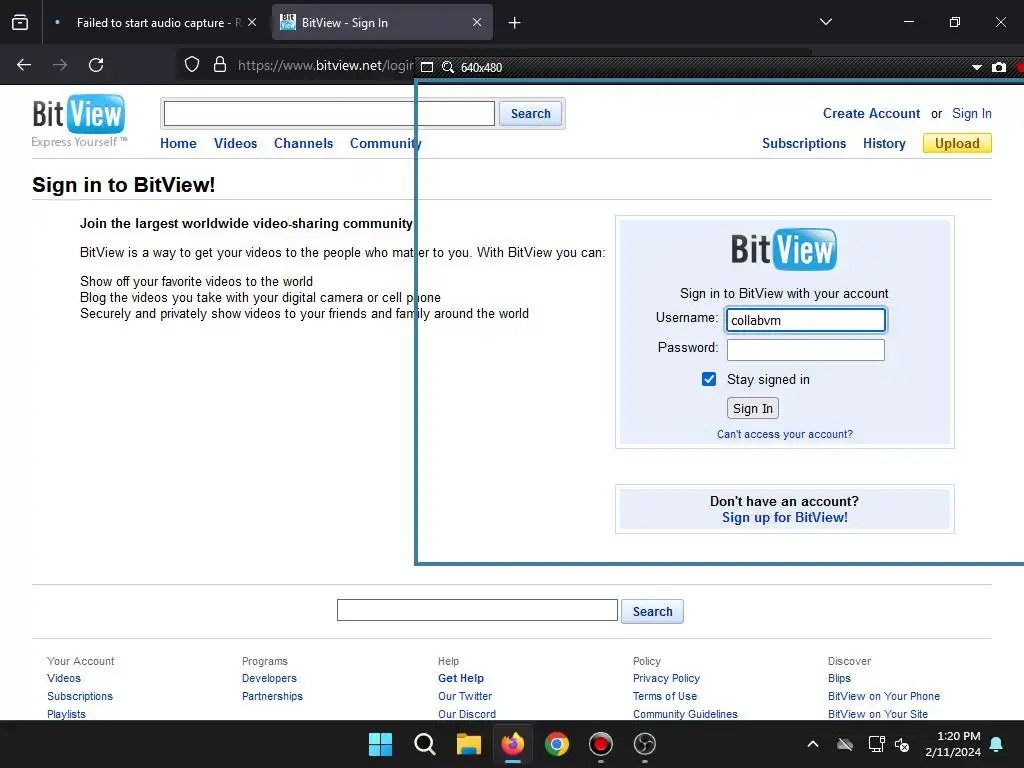Viewport: 1024px width, 768px height.
Task: Click the Firefox taskbar icon
Action: pos(513,744)
